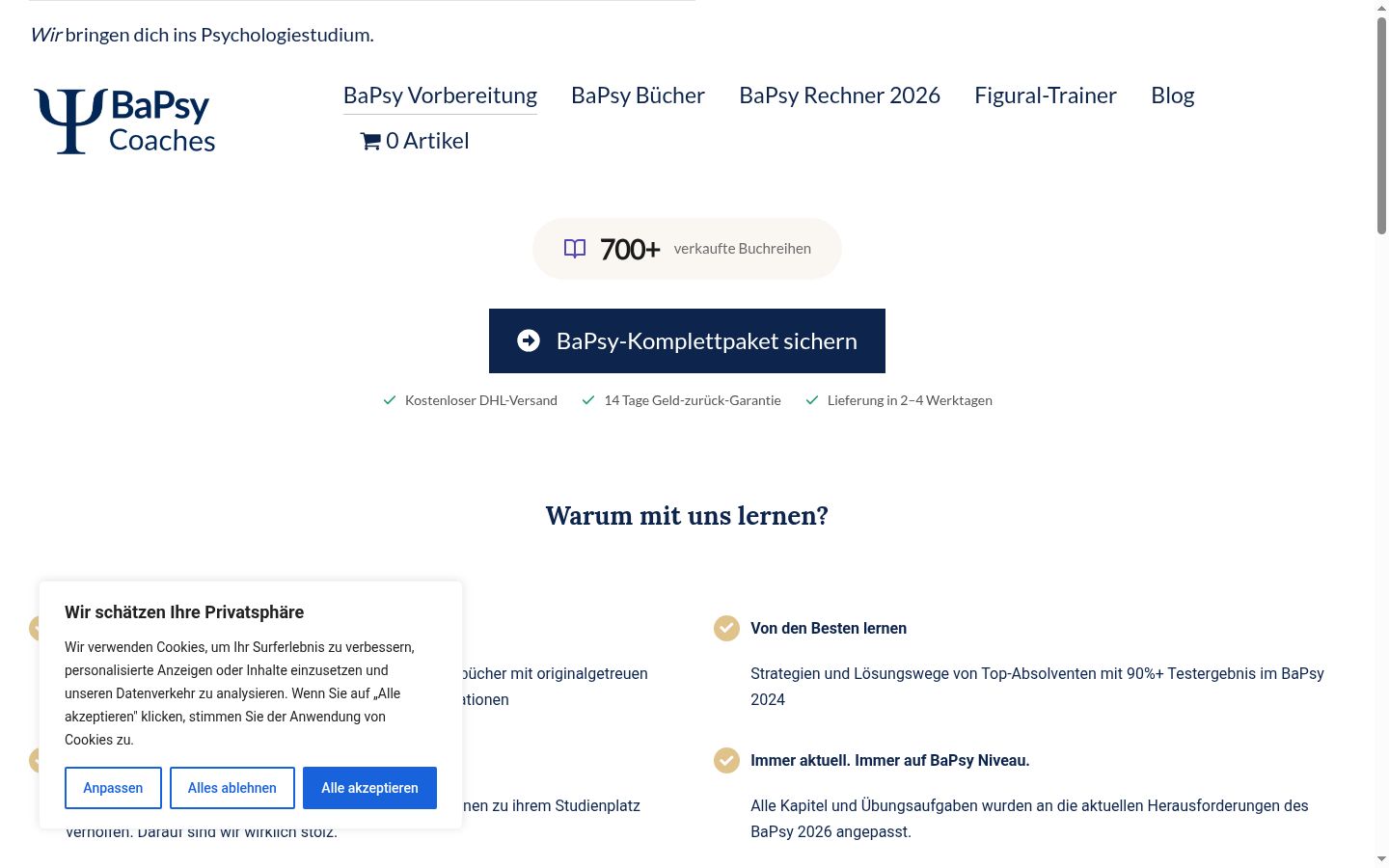Click the Lieferung in 2–4 Werktagen text

(x=910, y=400)
